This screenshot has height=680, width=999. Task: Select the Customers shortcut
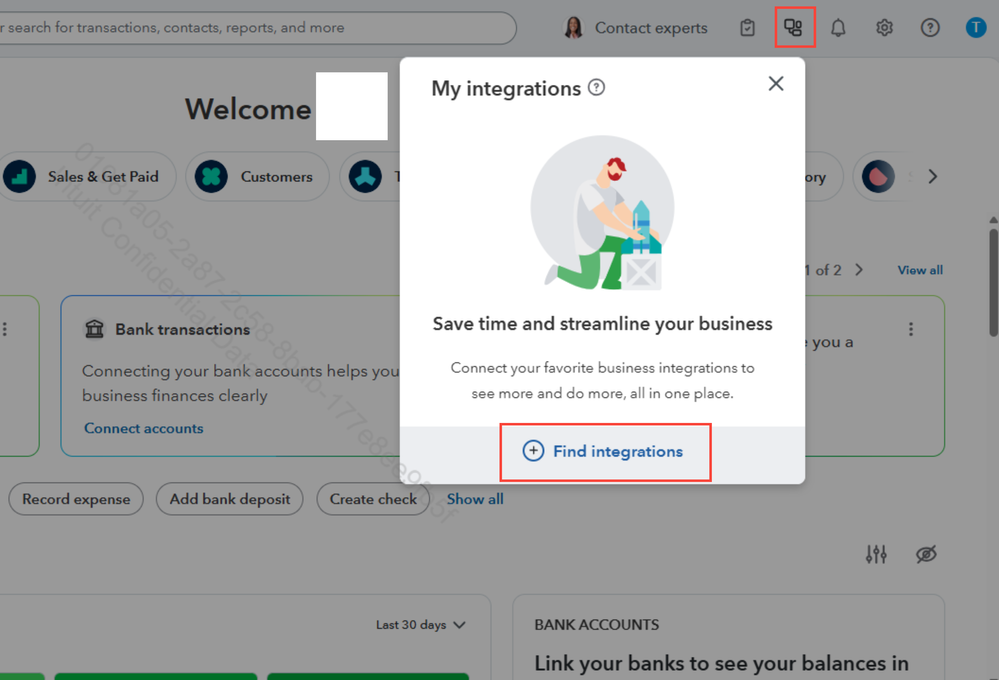pos(257,177)
